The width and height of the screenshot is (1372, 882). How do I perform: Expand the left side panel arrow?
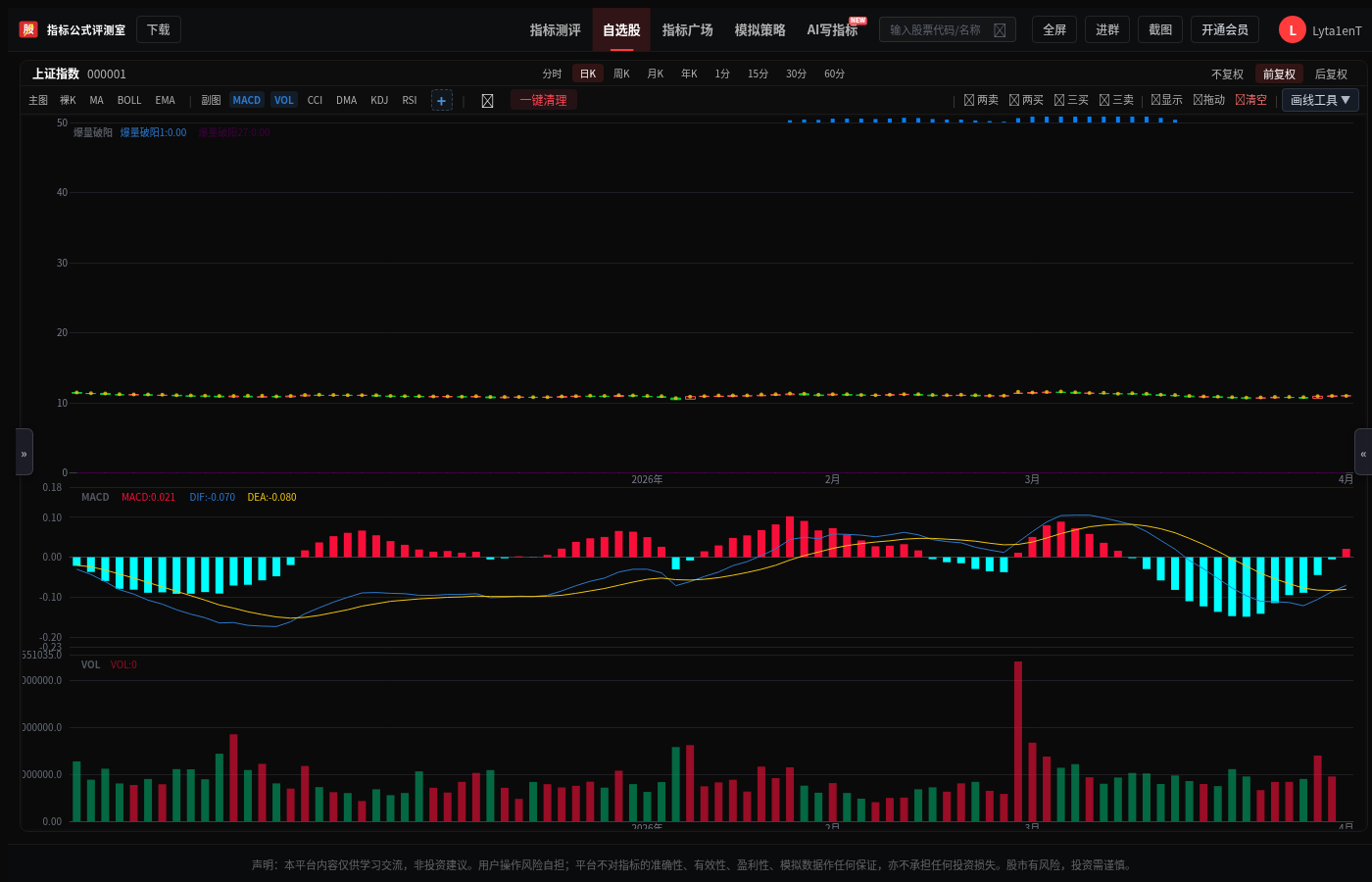click(24, 452)
